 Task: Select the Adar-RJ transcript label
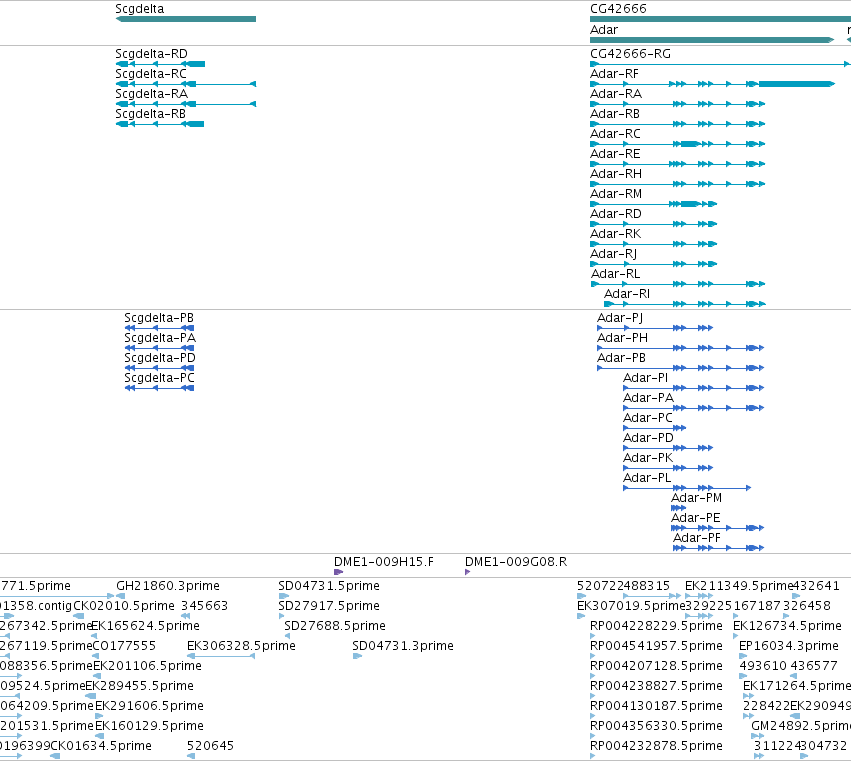click(613, 254)
